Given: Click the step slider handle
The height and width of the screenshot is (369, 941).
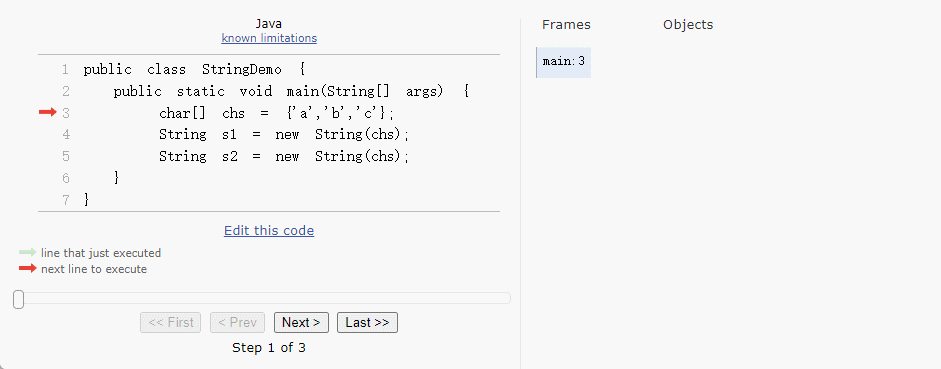Looking at the screenshot, I should pos(19,299).
